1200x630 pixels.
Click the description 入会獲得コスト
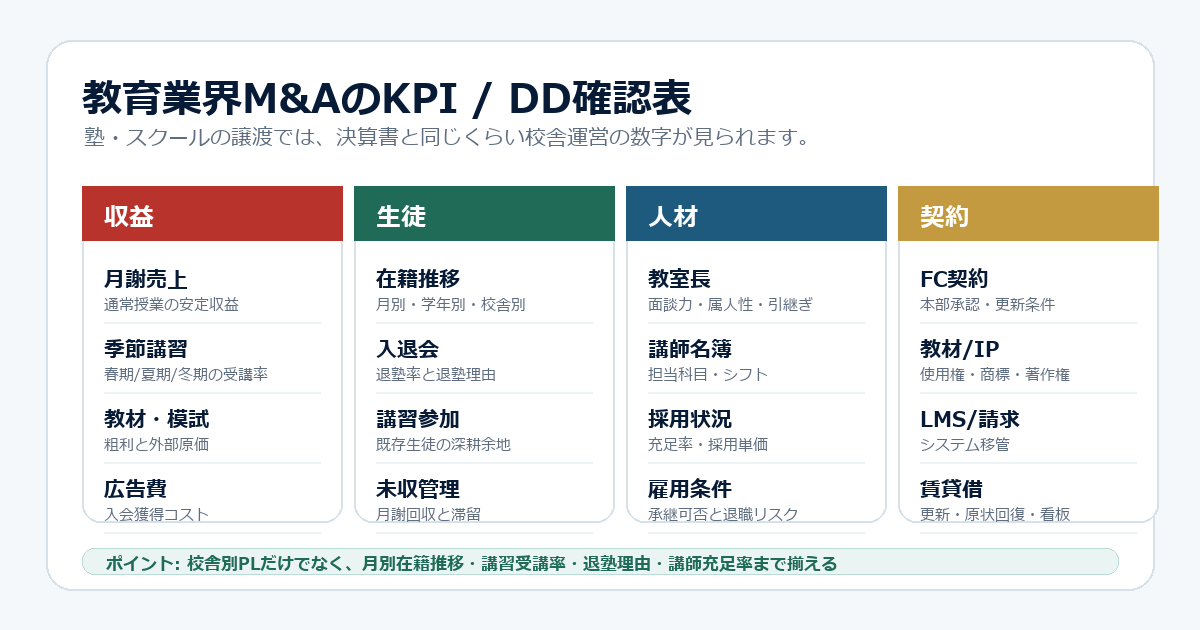(x=157, y=514)
